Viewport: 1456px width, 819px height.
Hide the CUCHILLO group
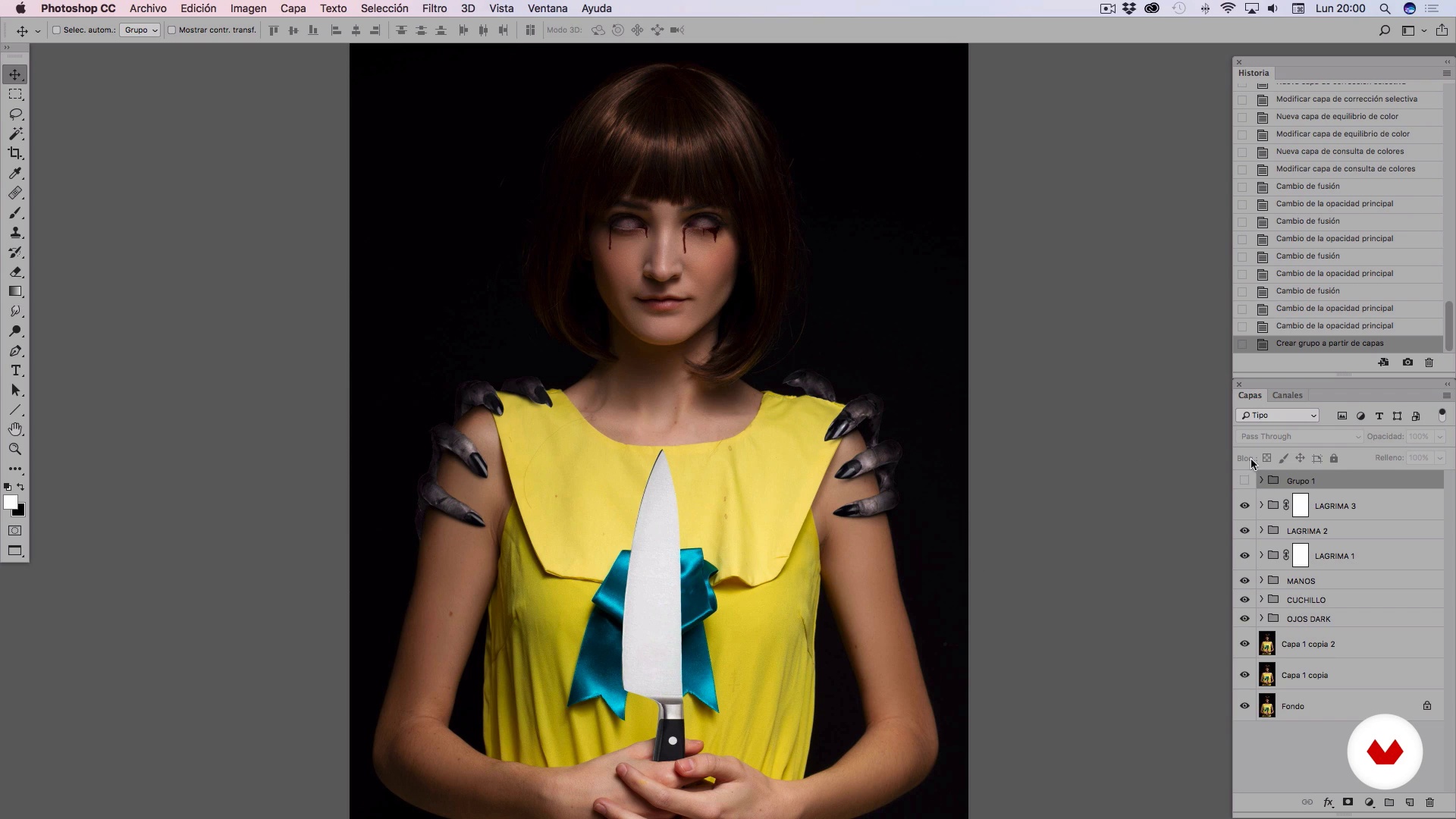1244,600
